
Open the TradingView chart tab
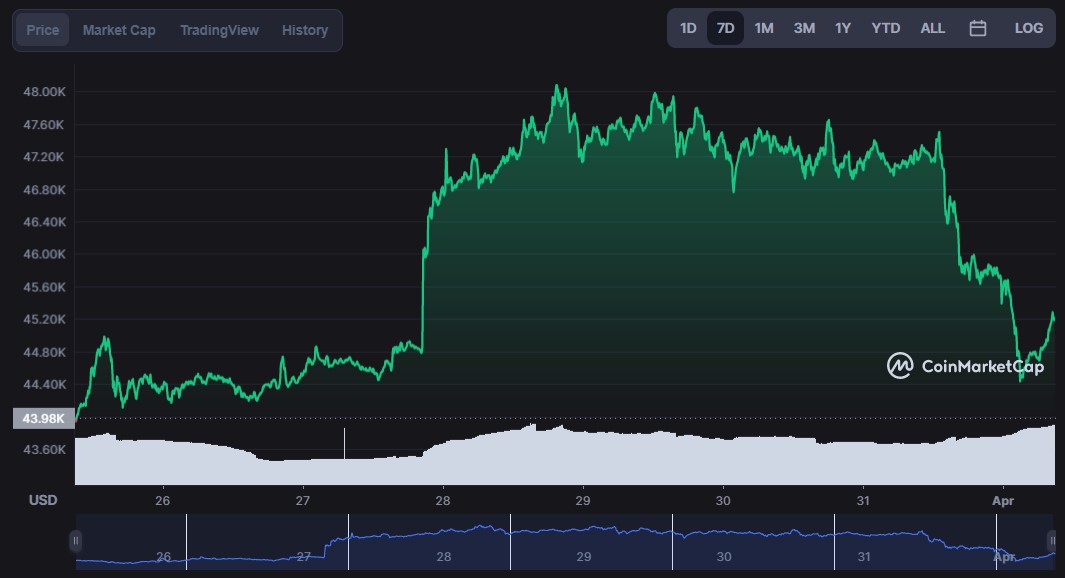(219, 31)
